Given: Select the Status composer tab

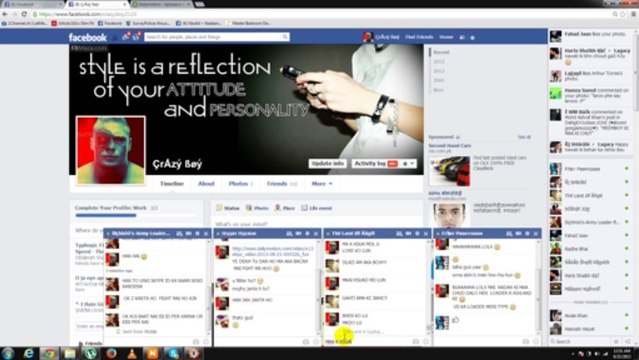Looking at the screenshot, I should click(x=228, y=208).
